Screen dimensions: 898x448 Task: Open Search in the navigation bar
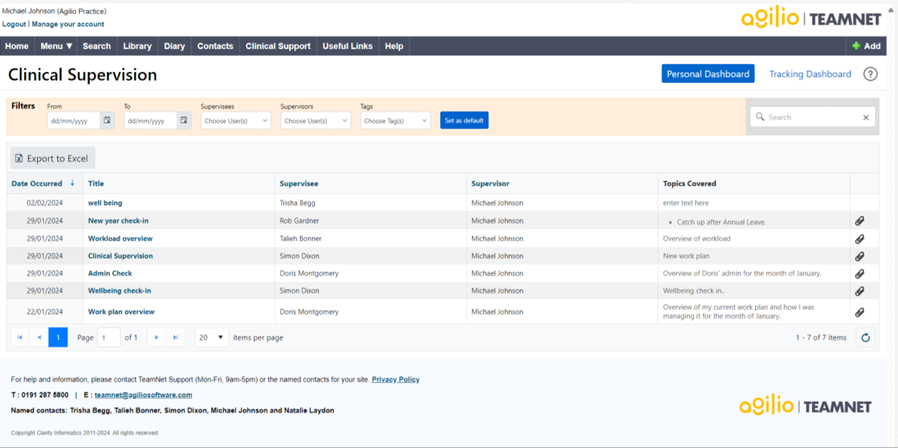(x=96, y=46)
